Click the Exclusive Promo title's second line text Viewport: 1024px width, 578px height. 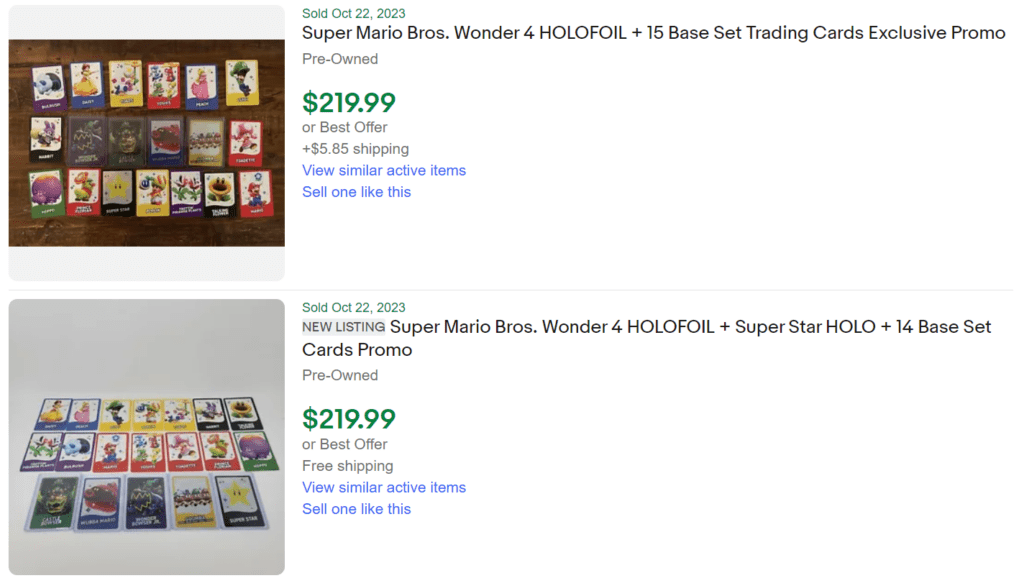(x=940, y=33)
